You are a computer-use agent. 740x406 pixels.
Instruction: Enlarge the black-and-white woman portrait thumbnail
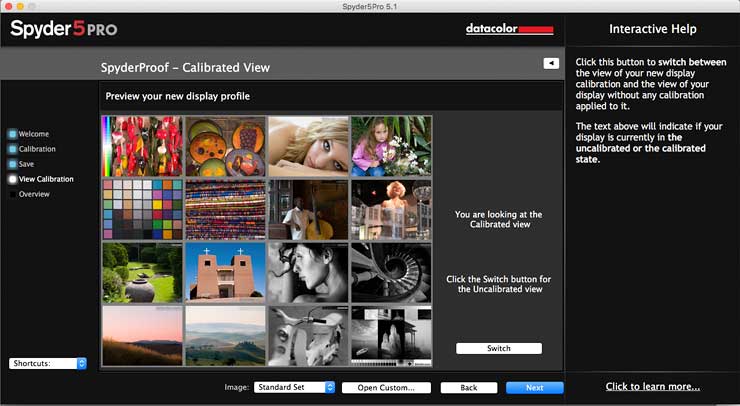coord(309,273)
